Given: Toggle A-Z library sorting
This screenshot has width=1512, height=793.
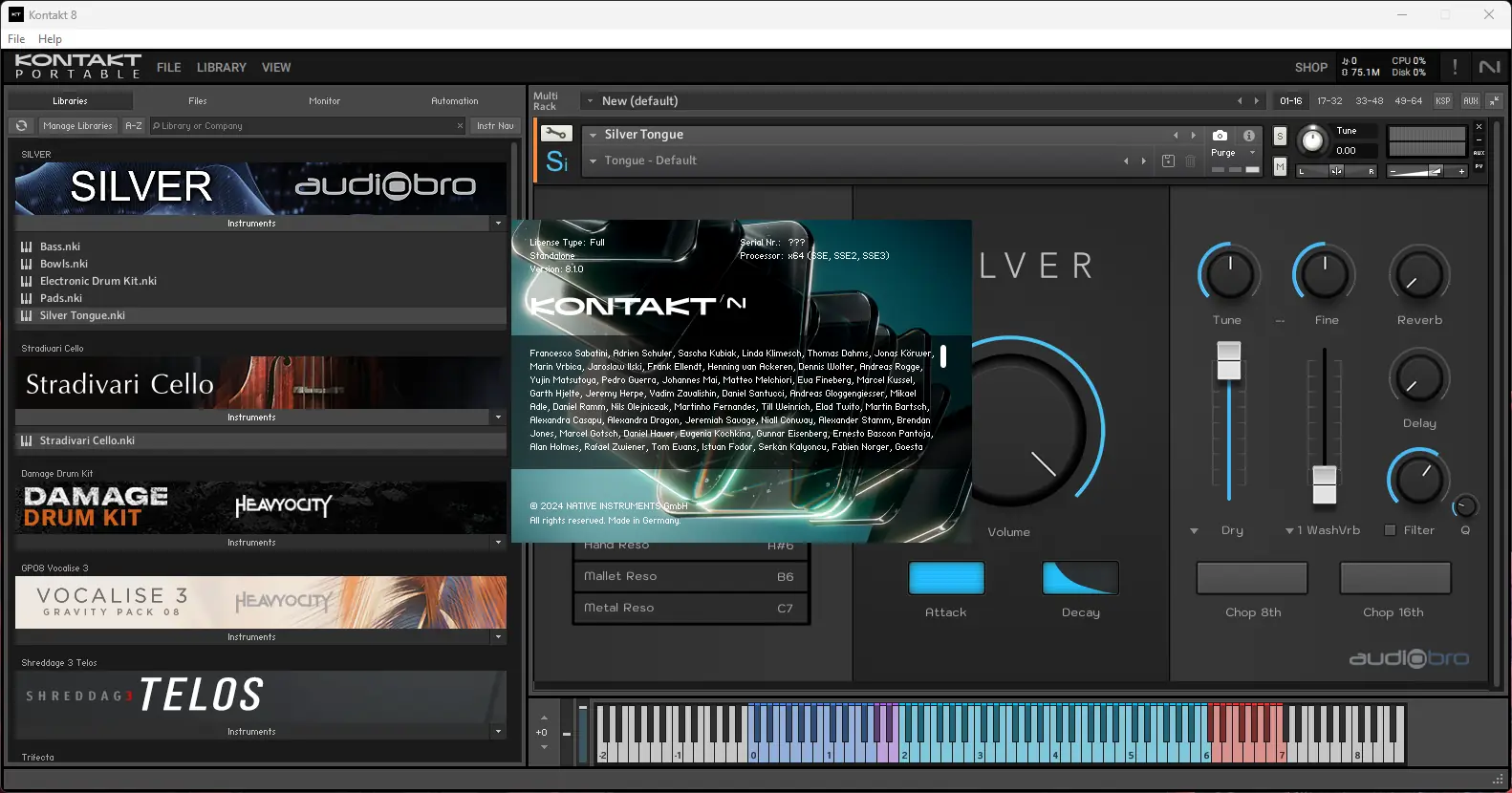Looking at the screenshot, I should point(134,126).
